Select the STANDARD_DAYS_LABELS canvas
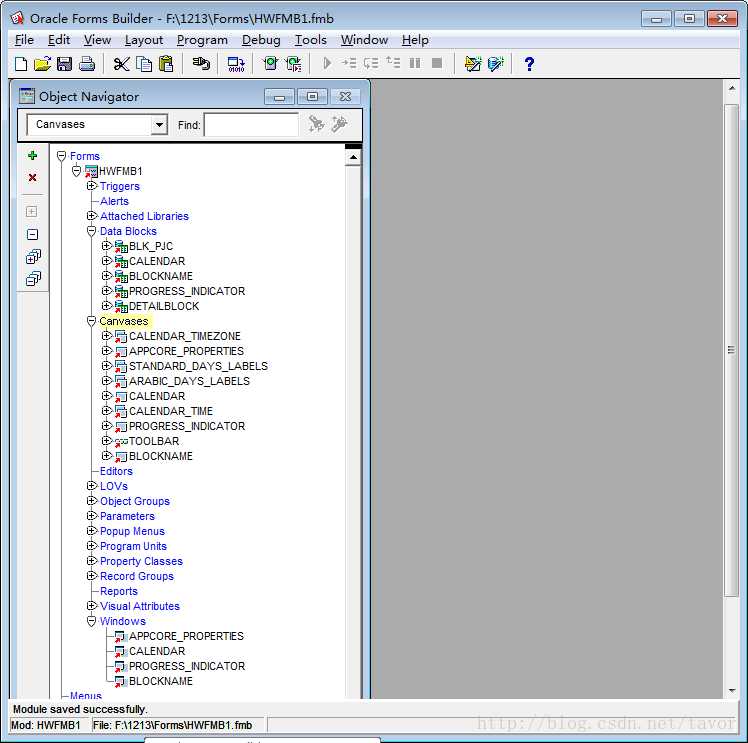The image size is (748, 743). [x=198, y=366]
